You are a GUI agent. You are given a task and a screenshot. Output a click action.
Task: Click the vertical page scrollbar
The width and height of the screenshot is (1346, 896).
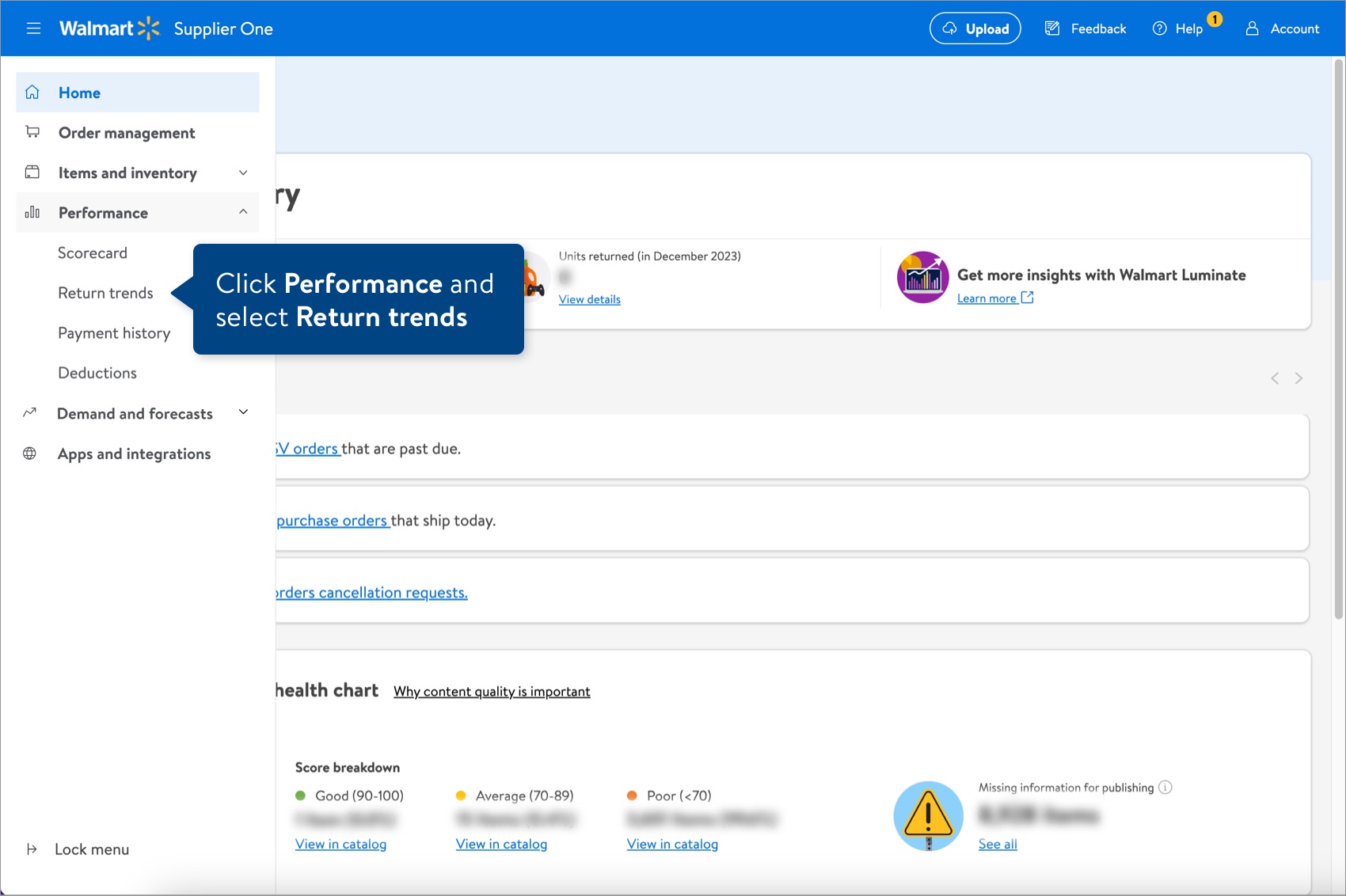tap(1339, 340)
